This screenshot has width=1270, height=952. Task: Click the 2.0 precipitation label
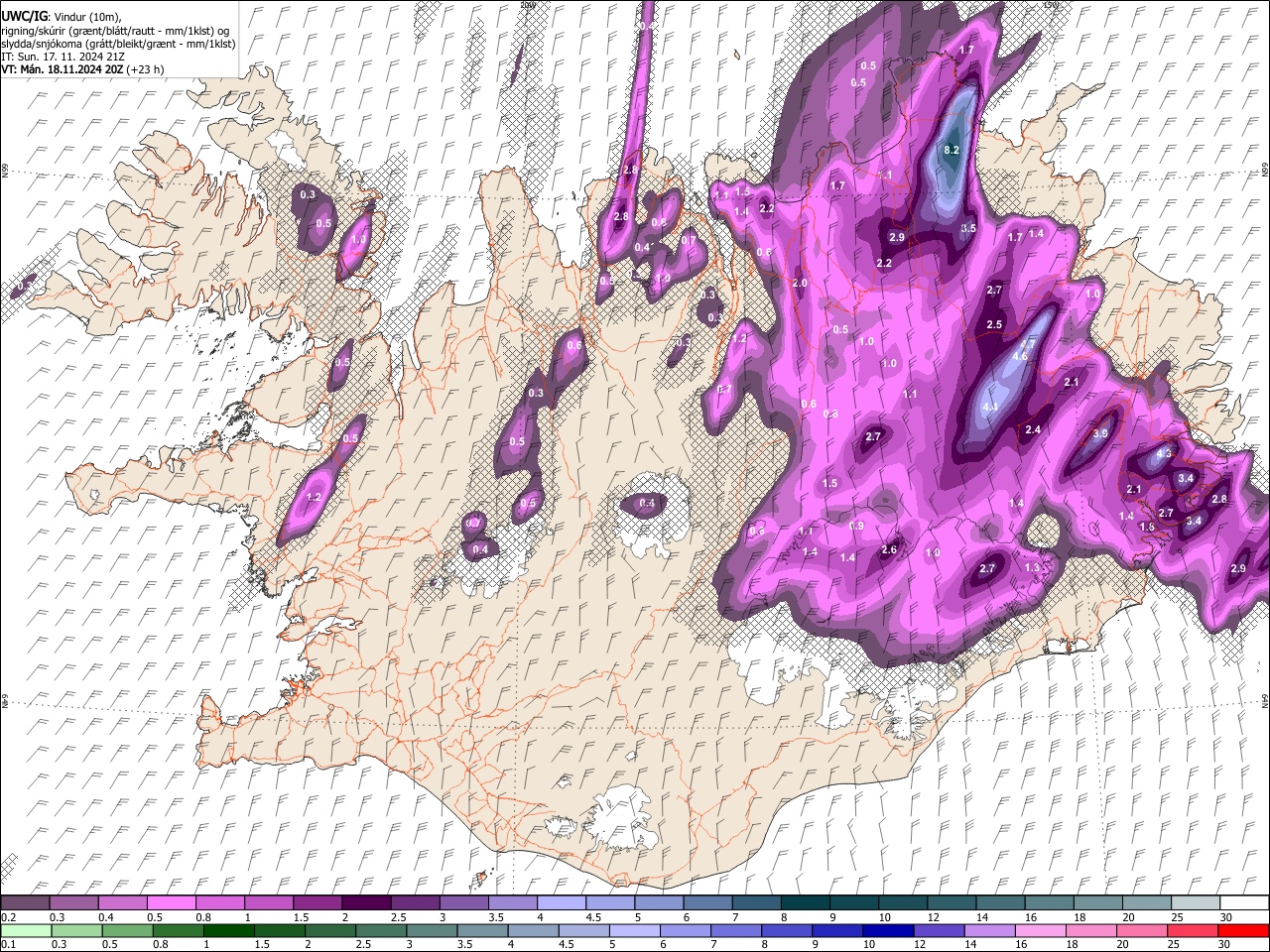(800, 284)
